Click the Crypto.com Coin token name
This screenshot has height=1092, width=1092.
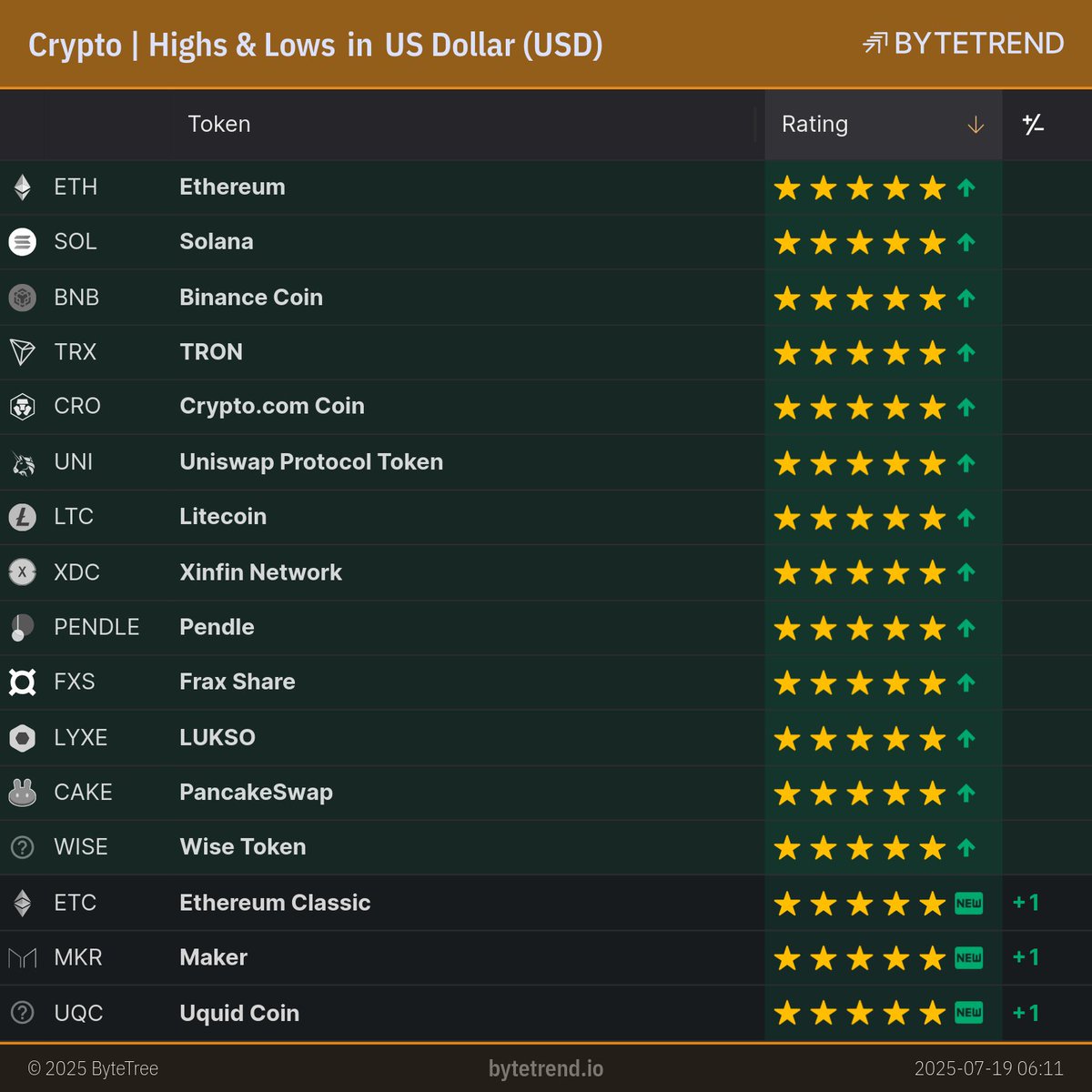(x=272, y=407)
